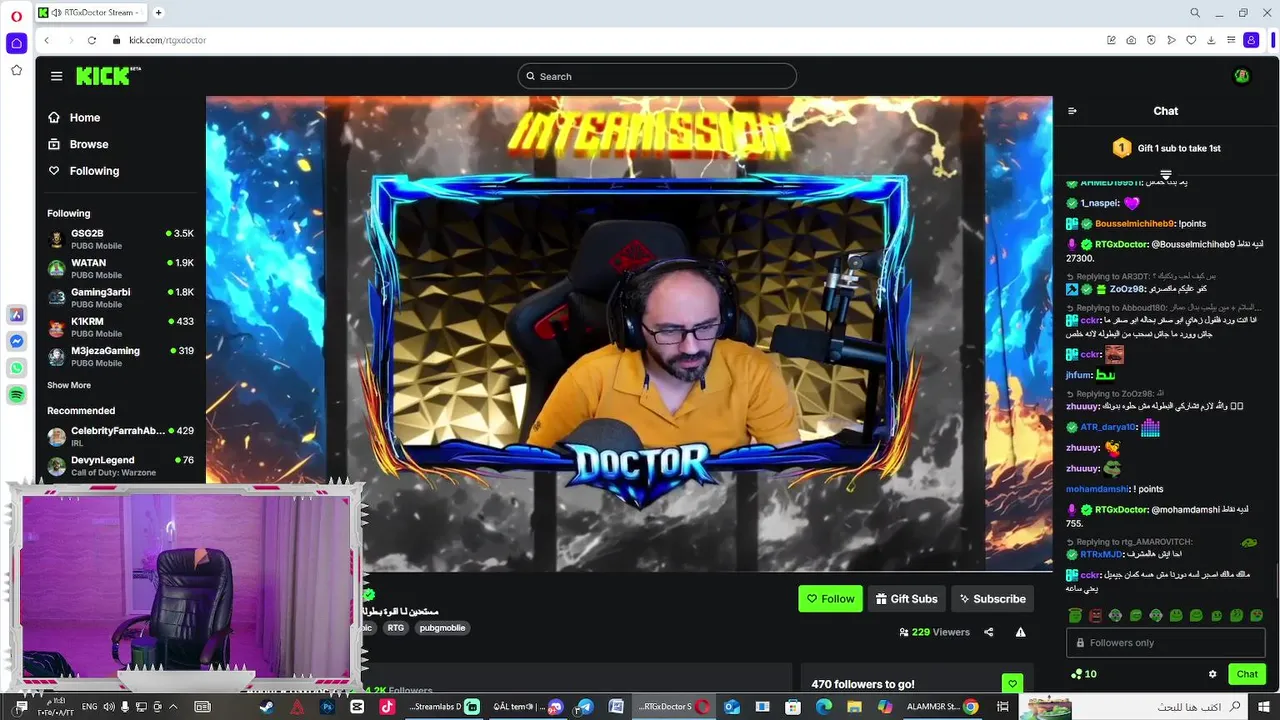
Task: Expand followed channels with Show More
Action: (x=69, y=385)
